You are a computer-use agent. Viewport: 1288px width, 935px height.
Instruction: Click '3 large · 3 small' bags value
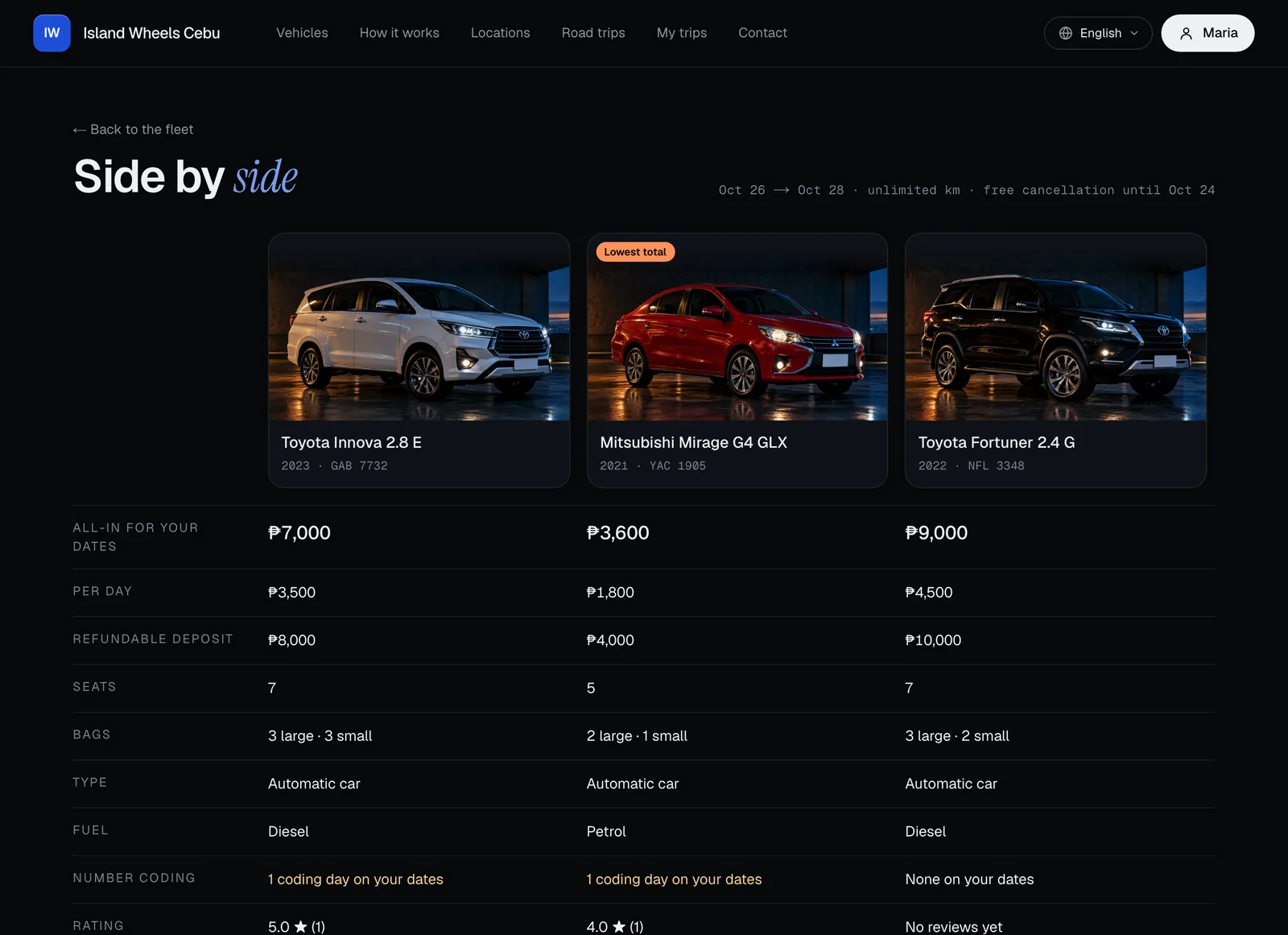tap(320, 736)
